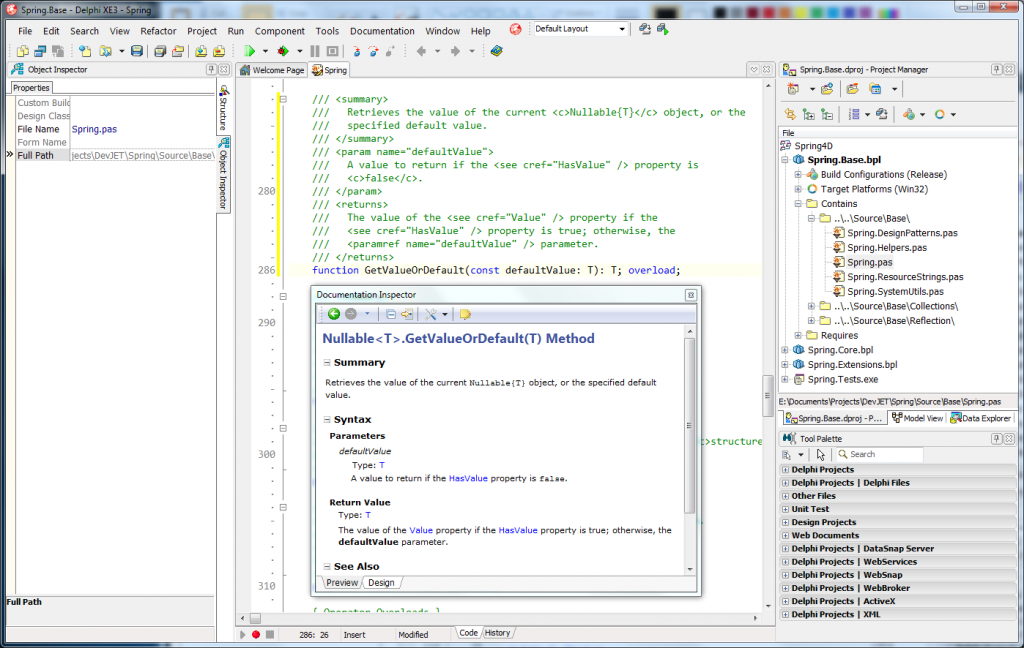
Task: Run the project with the green Run icon
Action: click(250, 49)
